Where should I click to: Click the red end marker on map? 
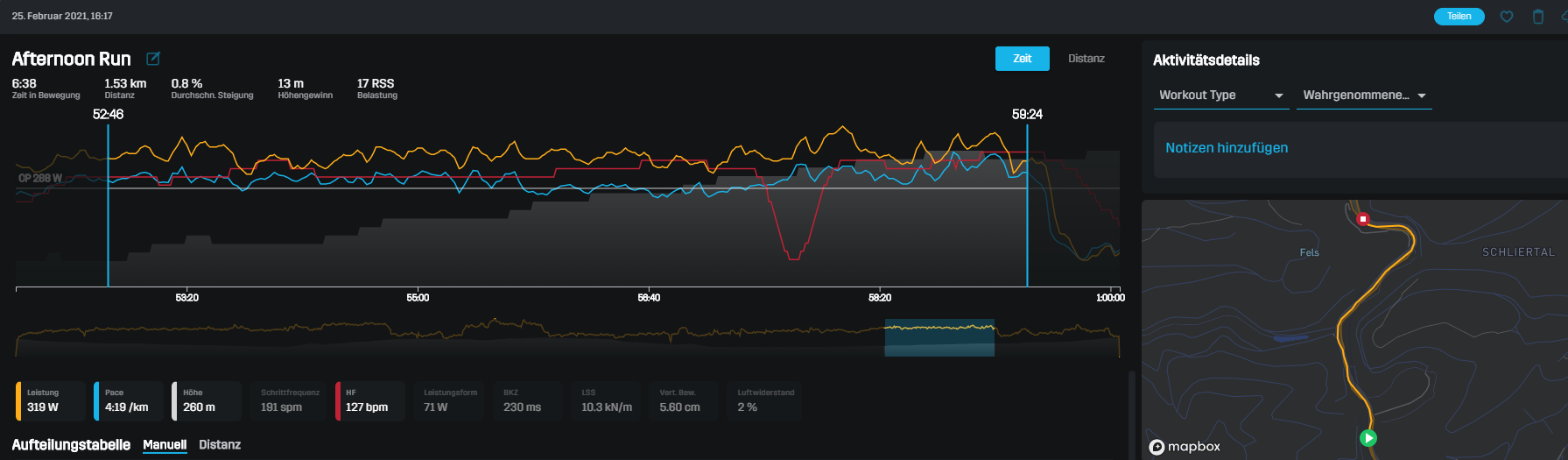[1362, 218]
